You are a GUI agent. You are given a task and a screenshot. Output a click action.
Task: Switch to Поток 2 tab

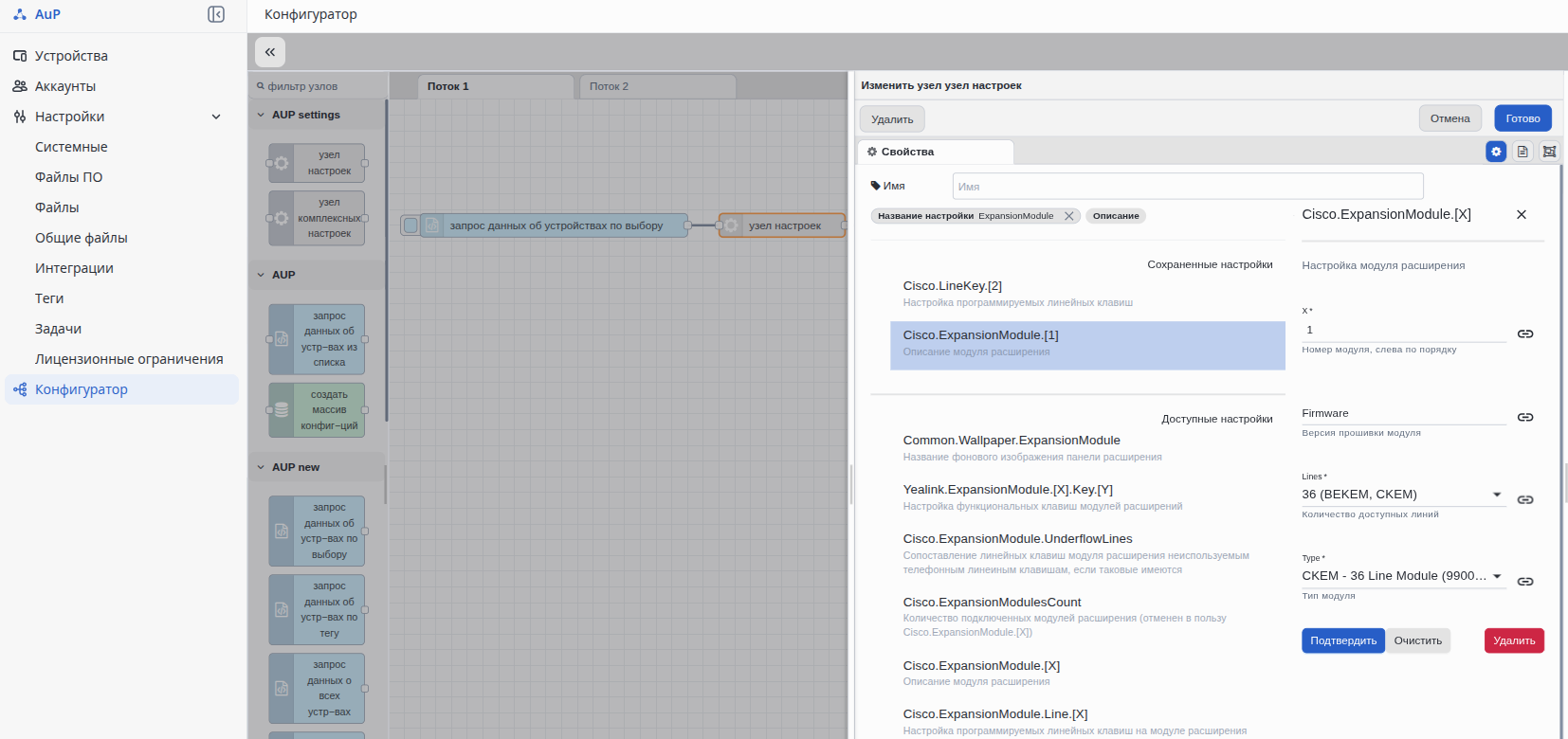click(658, 86)
